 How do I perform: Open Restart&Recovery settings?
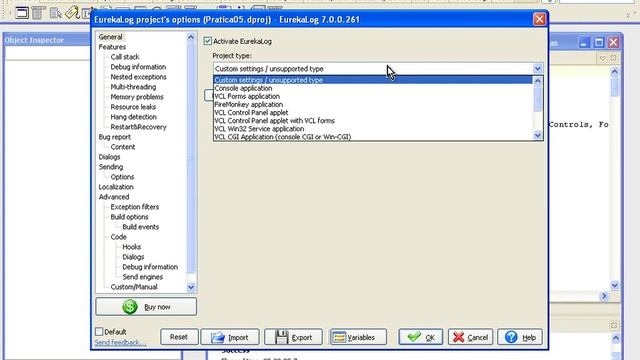[138, 127]
